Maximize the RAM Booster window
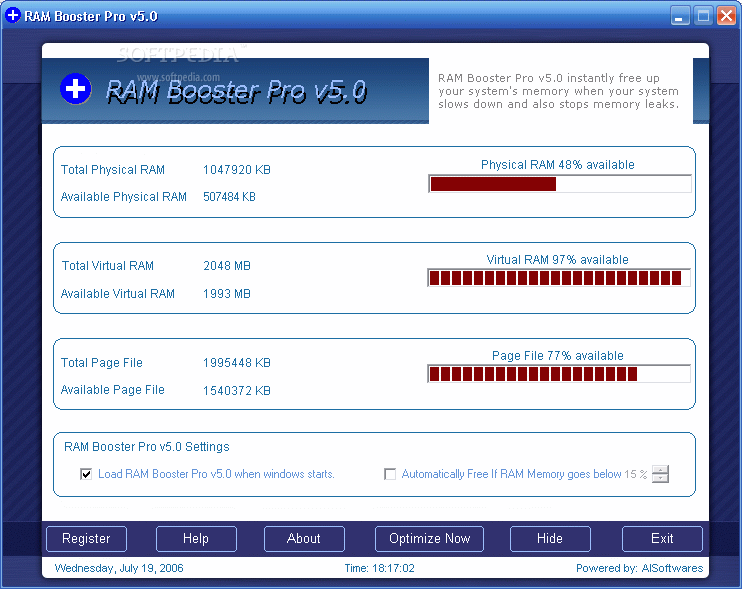Screen dimensions: 742x589 [x=703, y=16]
